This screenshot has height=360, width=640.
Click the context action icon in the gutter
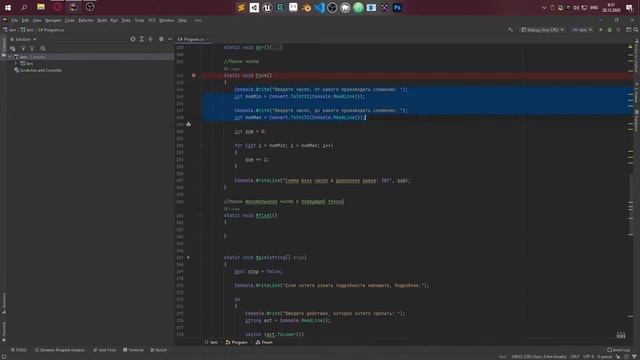coord(189,124)
